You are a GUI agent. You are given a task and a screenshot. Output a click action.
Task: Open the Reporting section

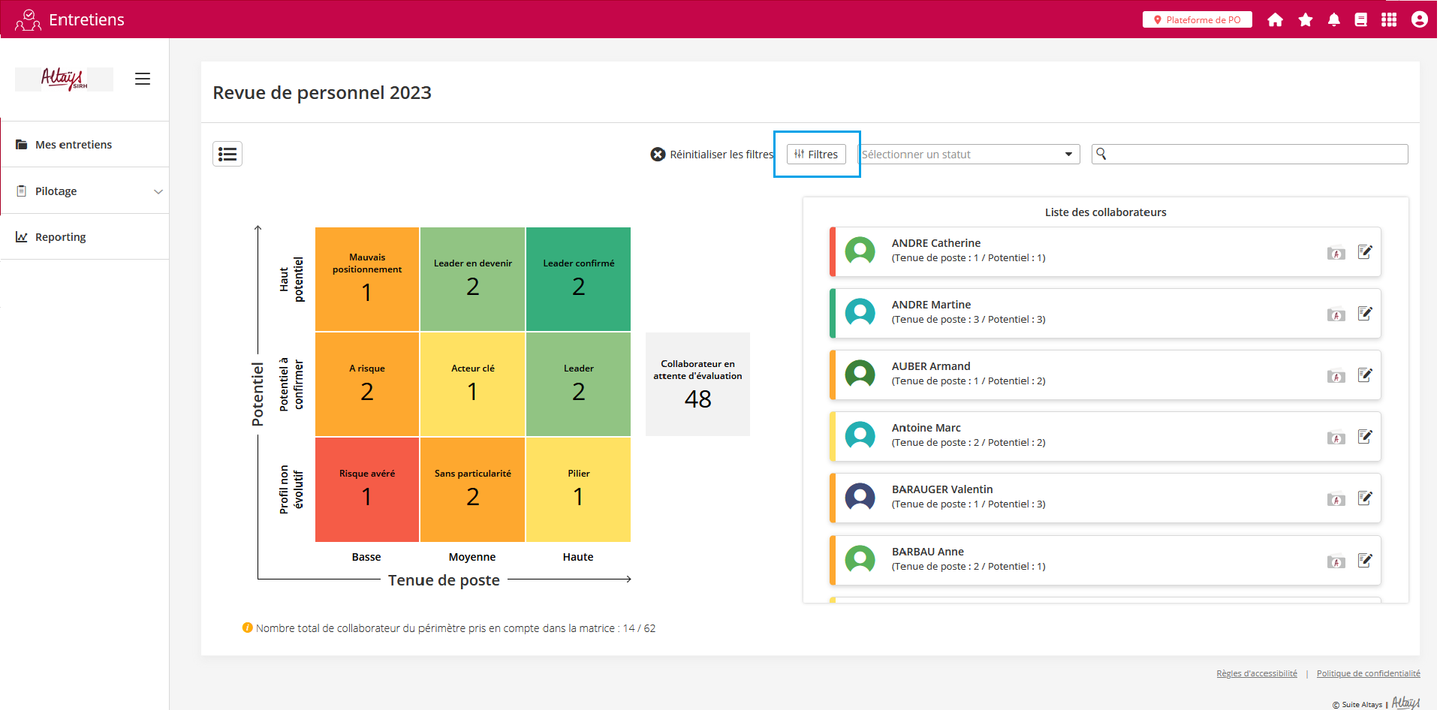click(x=60, y=237)
